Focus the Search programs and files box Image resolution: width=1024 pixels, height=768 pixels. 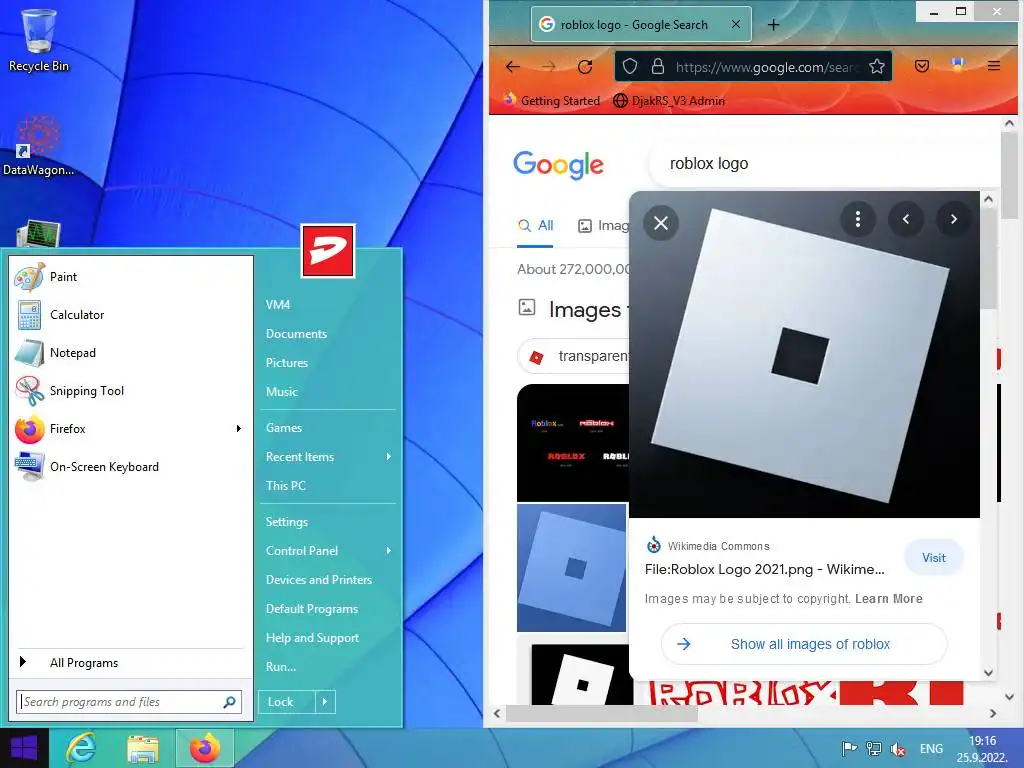coord(129,702)
